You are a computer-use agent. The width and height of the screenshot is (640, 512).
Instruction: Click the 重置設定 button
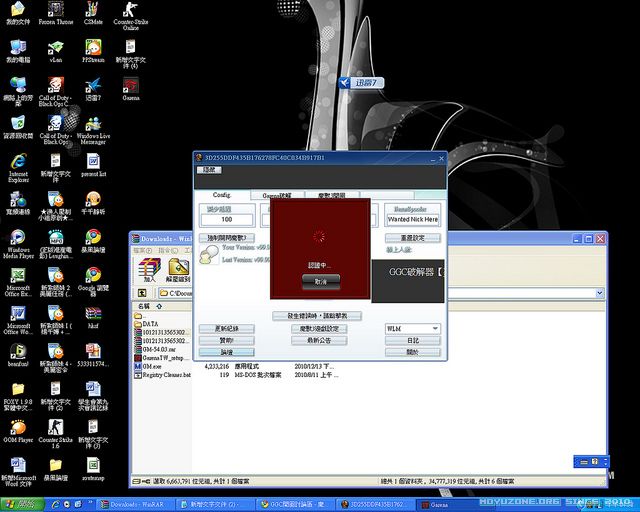412,238
